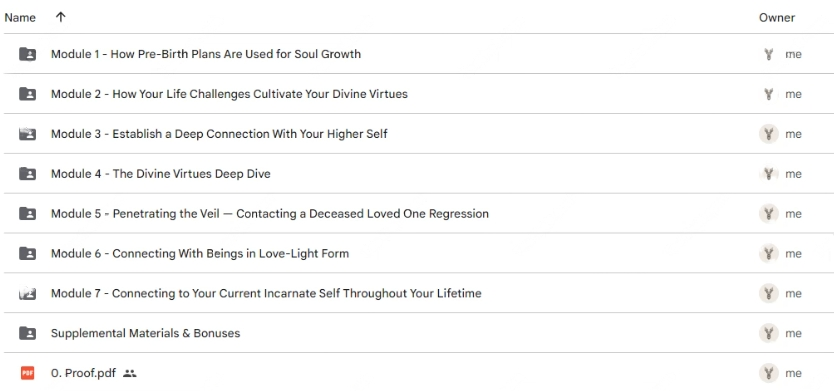Click the red PDF icon of 0. Proof.pdf
Screen dimensions: 834x391
click(27, 373)
